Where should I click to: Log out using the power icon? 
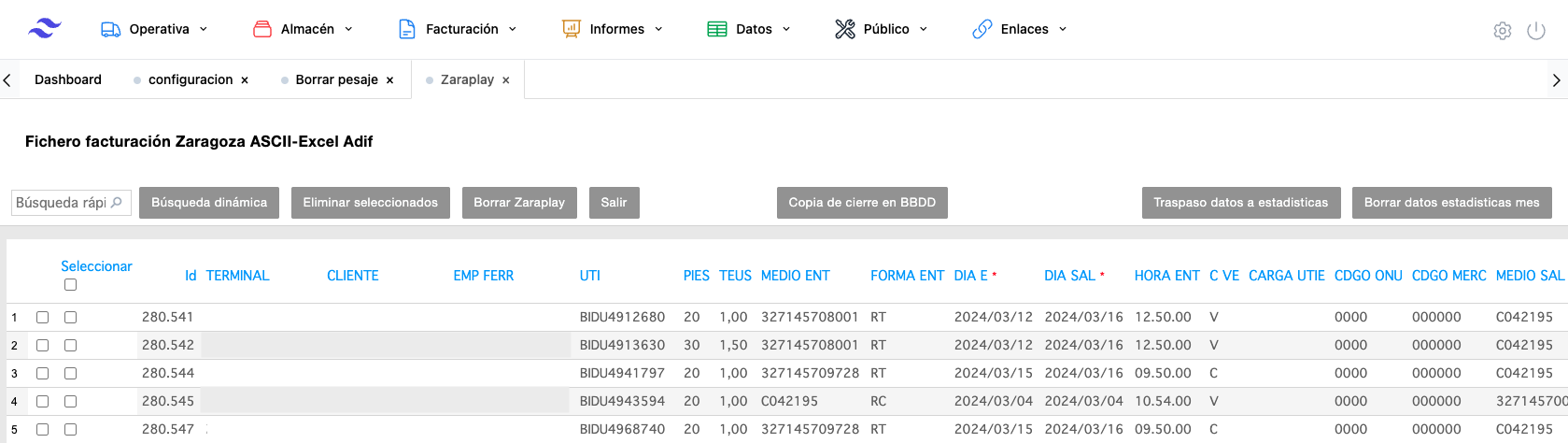1535,31
